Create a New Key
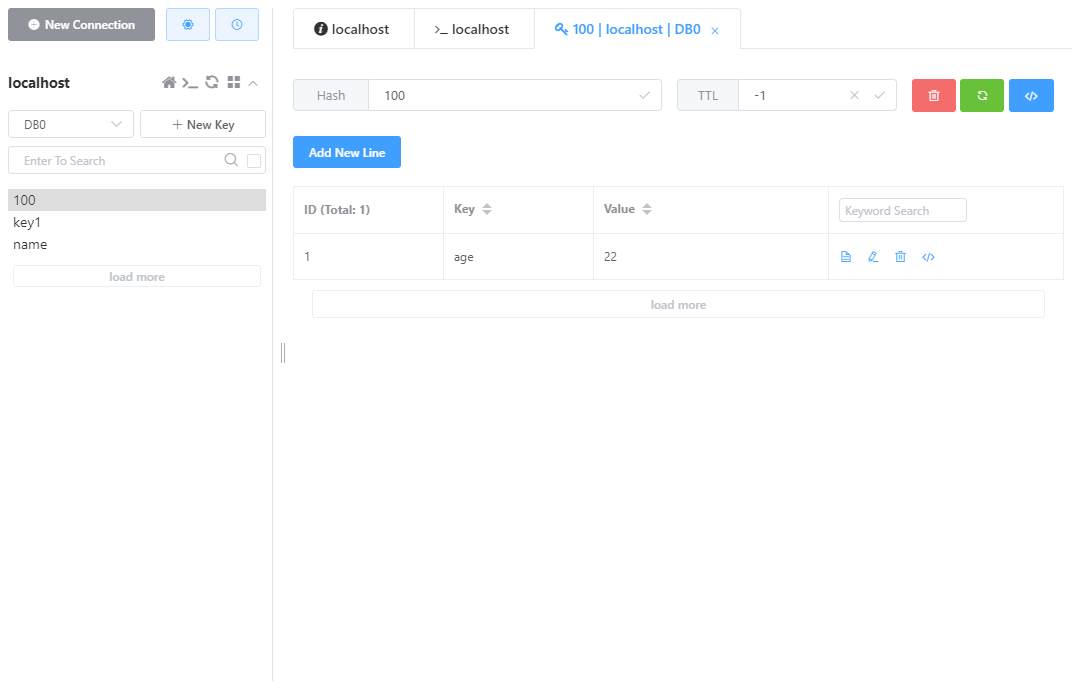This screenshot has width=1084, height=689. (x=203, y=124)
